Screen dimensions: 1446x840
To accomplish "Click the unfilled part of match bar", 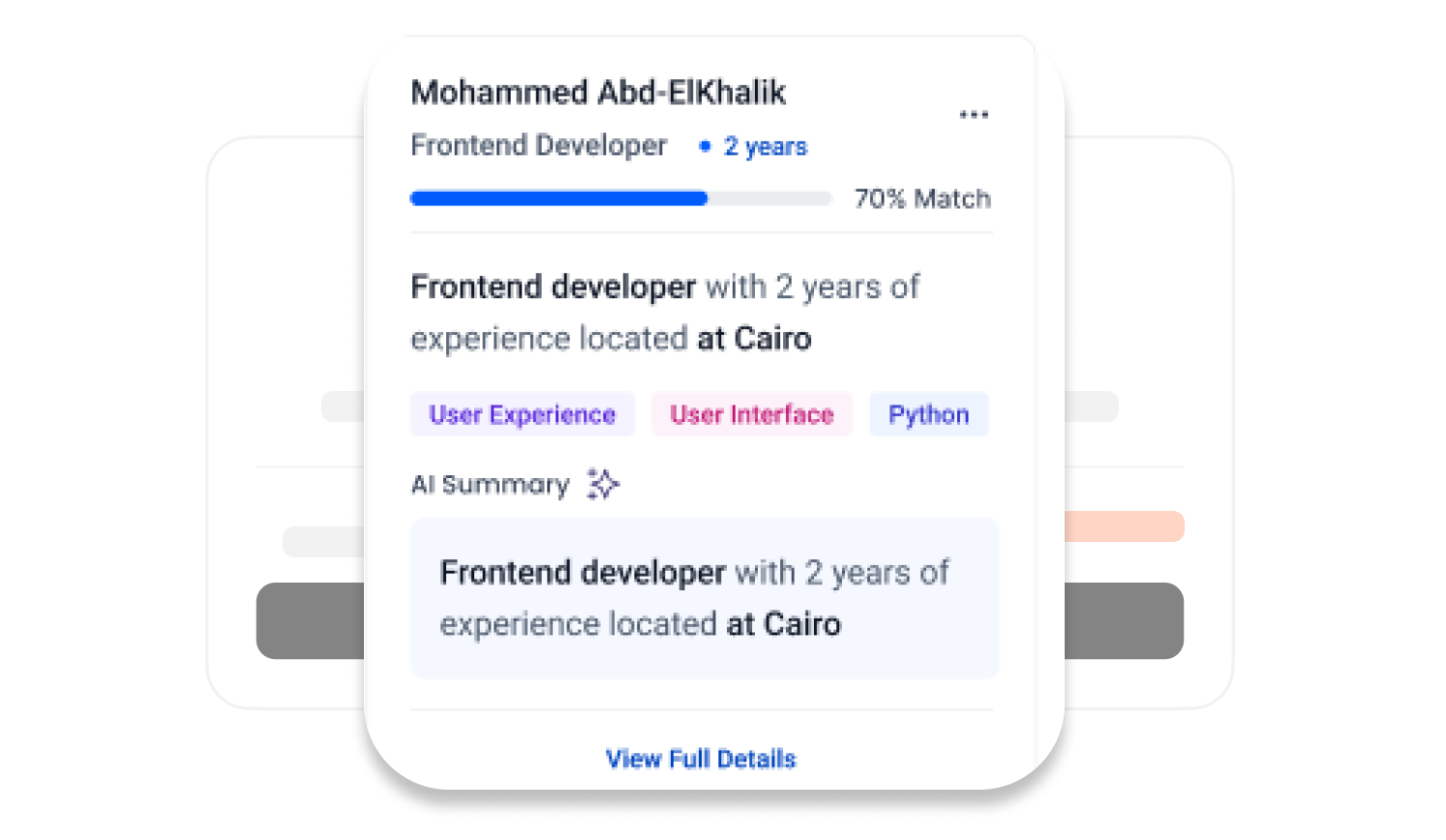I will 769,198.
